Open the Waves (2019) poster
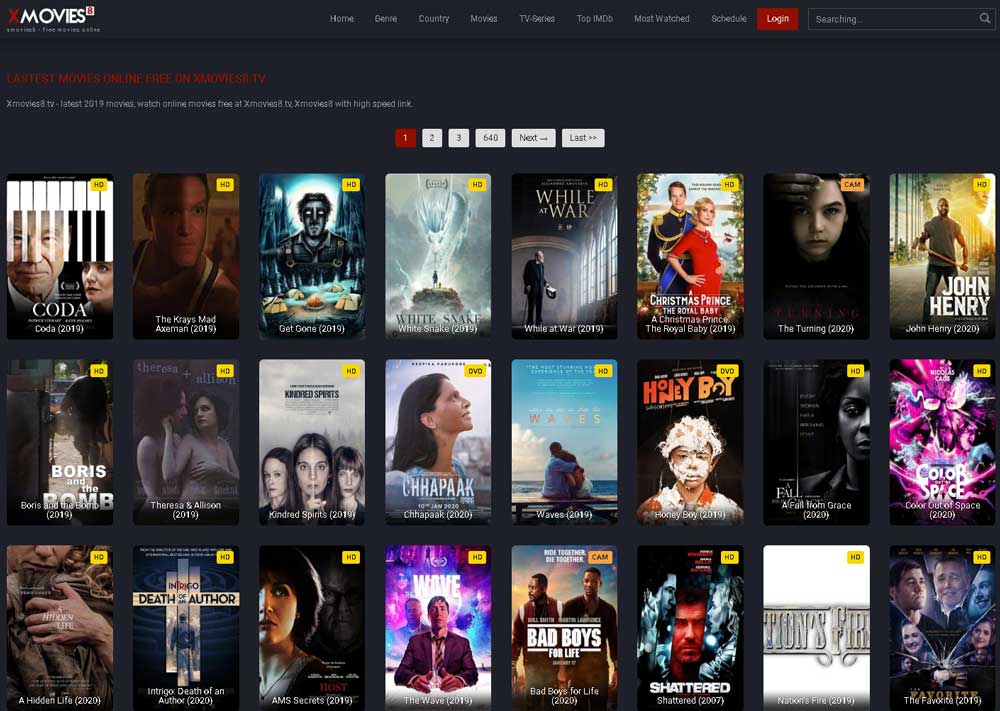 tap(564, 442)
